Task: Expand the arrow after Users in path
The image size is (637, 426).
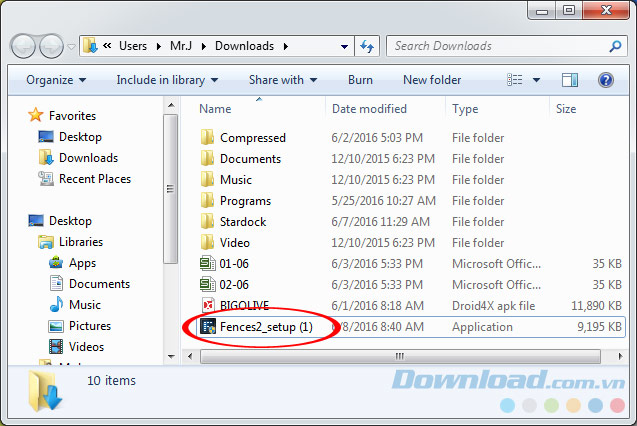Action: [x=158, y=46]
